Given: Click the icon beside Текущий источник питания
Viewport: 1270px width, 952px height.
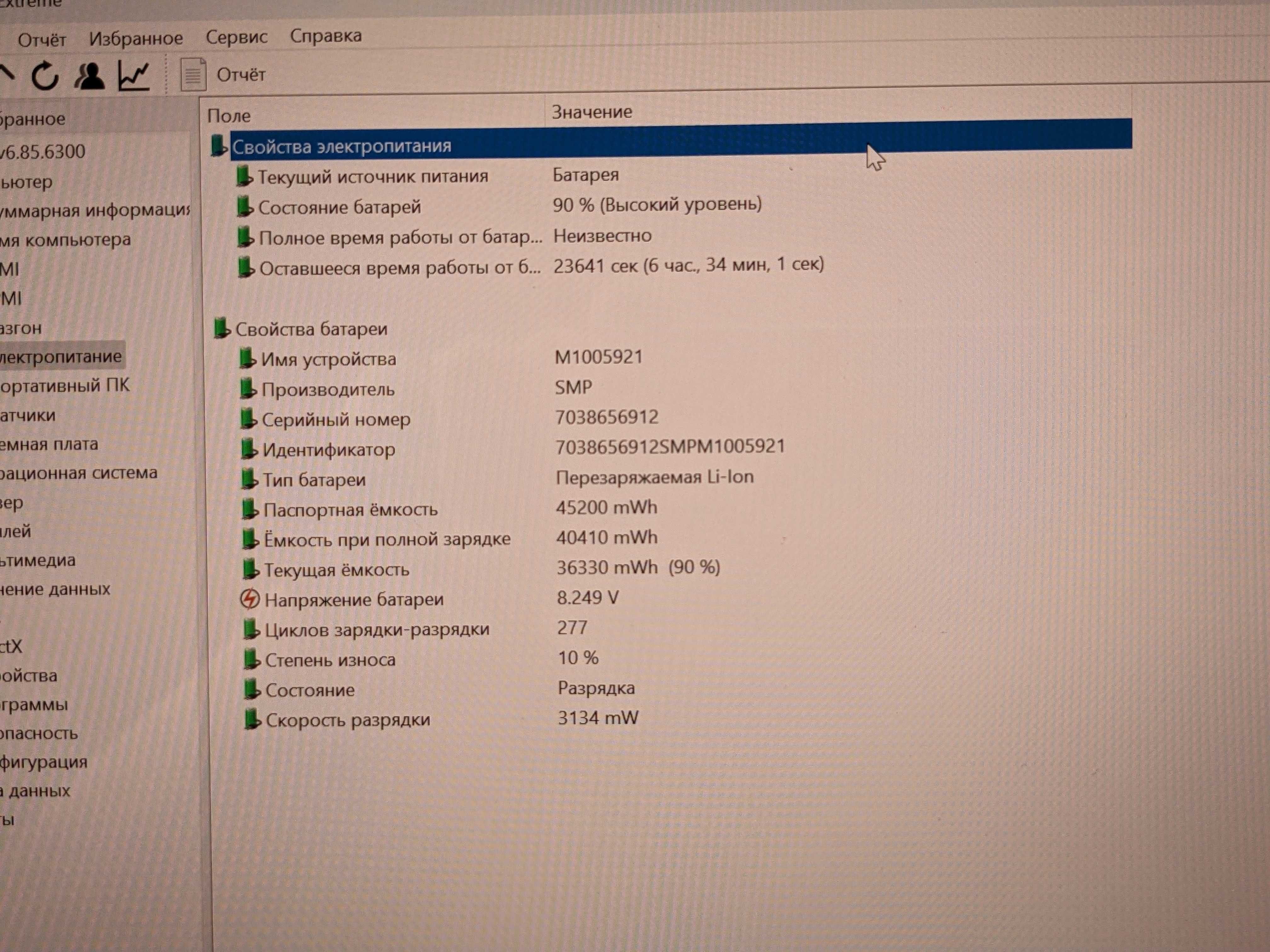Looking at the screenshot, I should point(245,176).
